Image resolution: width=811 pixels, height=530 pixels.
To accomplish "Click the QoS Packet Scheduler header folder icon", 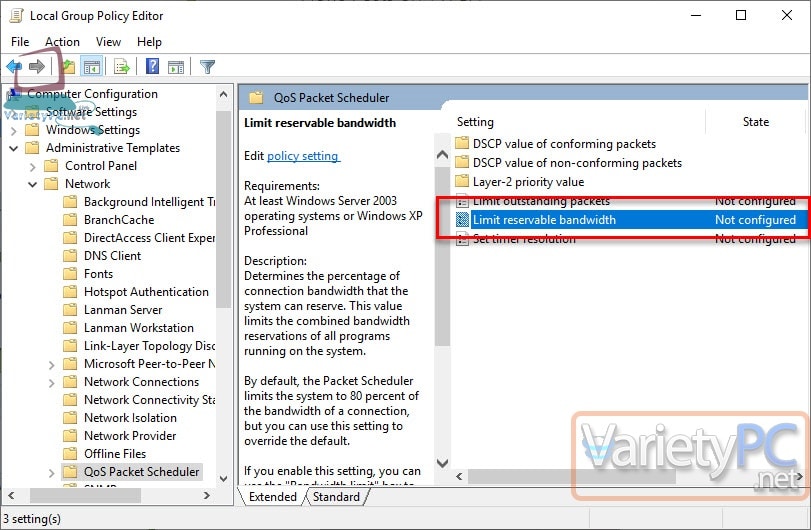I will click(x=257, y=97).
